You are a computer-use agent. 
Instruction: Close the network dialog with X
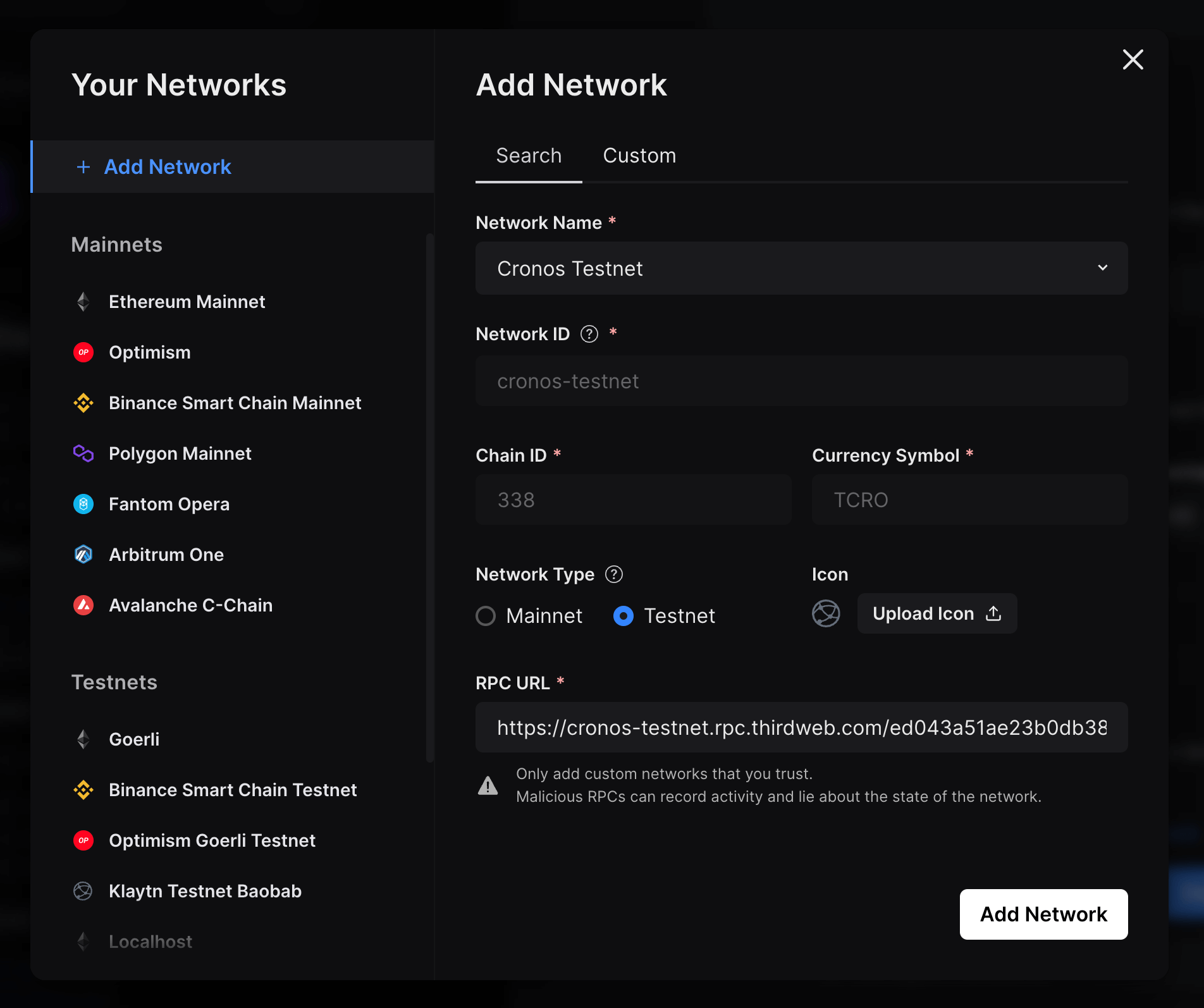[x=1133, y=59]
